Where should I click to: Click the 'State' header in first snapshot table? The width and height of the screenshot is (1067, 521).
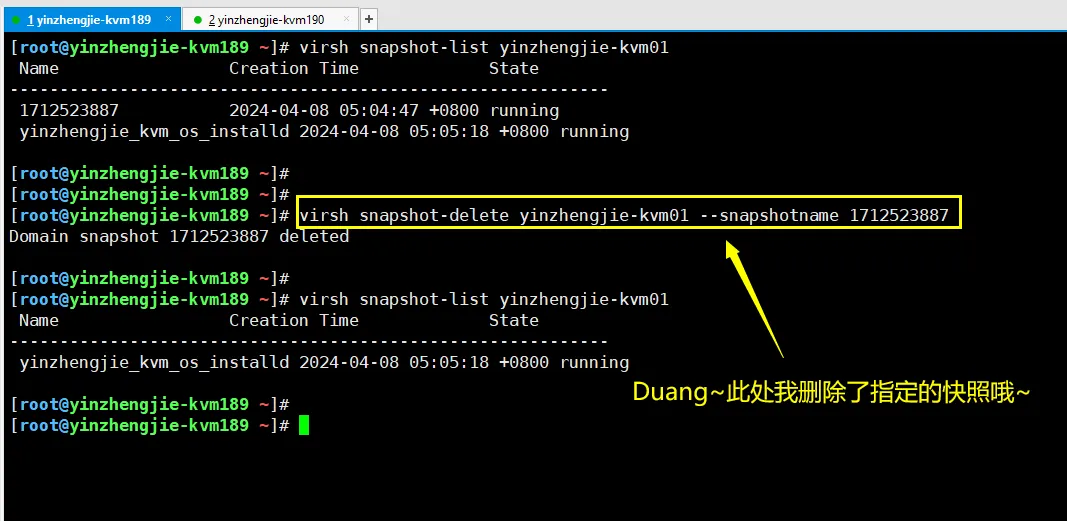[514, 68]
